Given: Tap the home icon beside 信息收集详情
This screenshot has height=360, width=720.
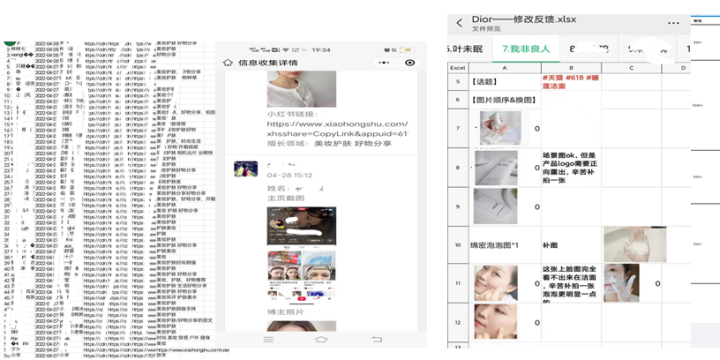Looking at the screenshot, I should pyautogui.click(x=228, y=62).
